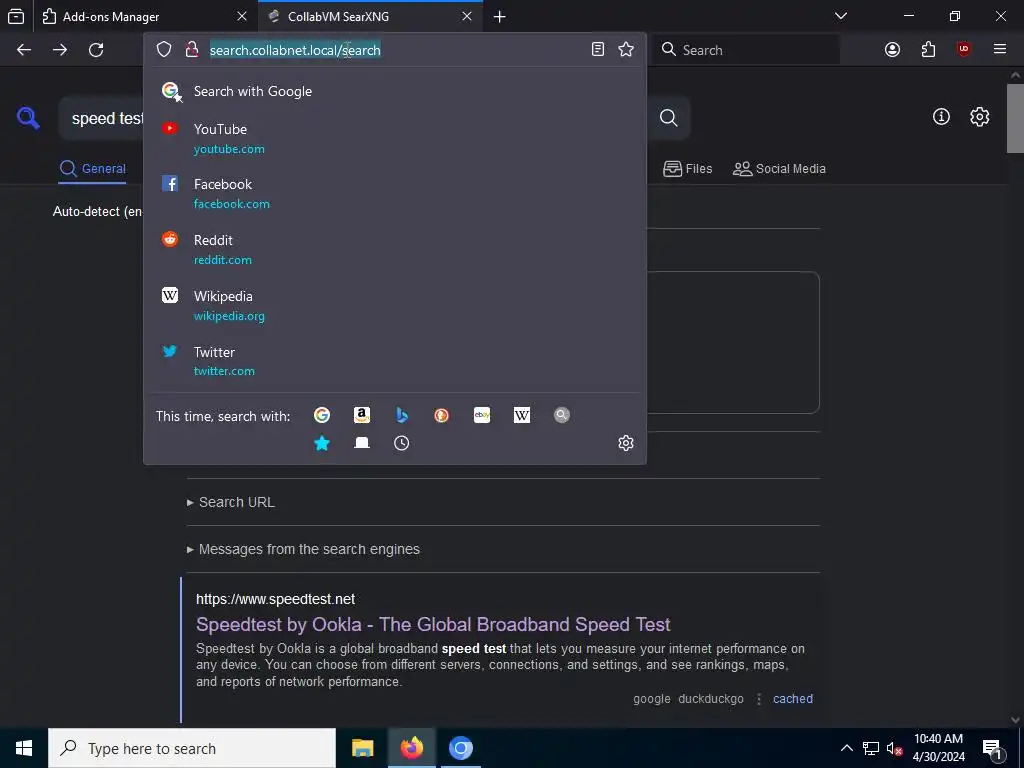Choose Reddit suggestion in dropdown

tap(395, 249)
